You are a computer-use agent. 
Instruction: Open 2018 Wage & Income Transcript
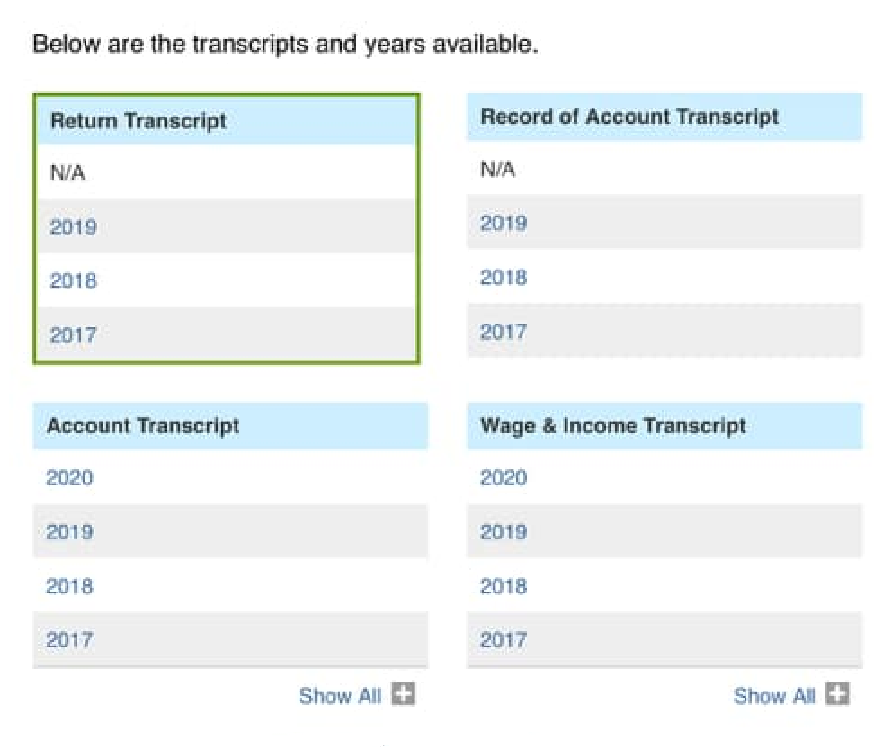503,586
